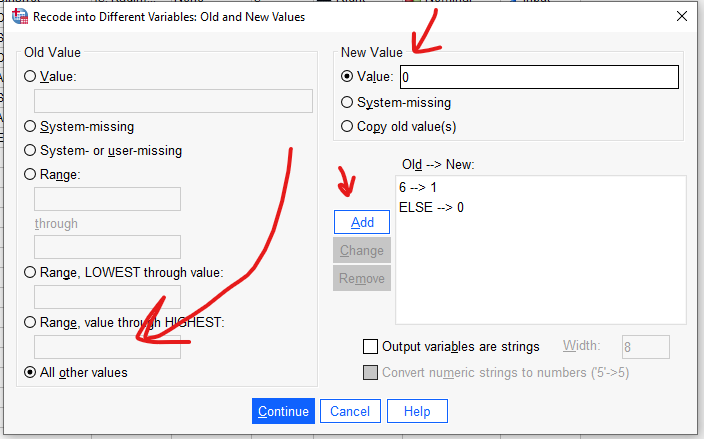The height and width of the screenshot is (439, 704).
Task: Select System- or user-missing radio button
Action: pyautogui.click(x=30, y=151)
